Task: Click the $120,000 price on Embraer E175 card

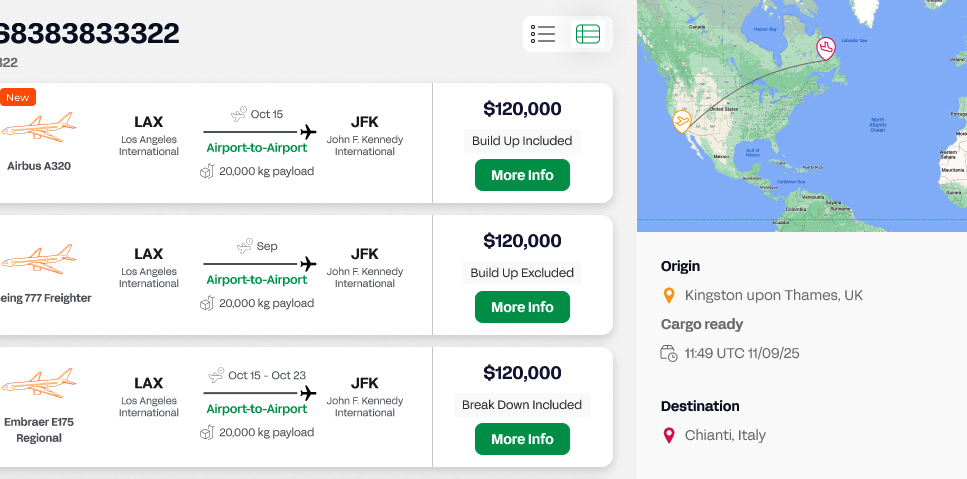Action: (522, 373)
